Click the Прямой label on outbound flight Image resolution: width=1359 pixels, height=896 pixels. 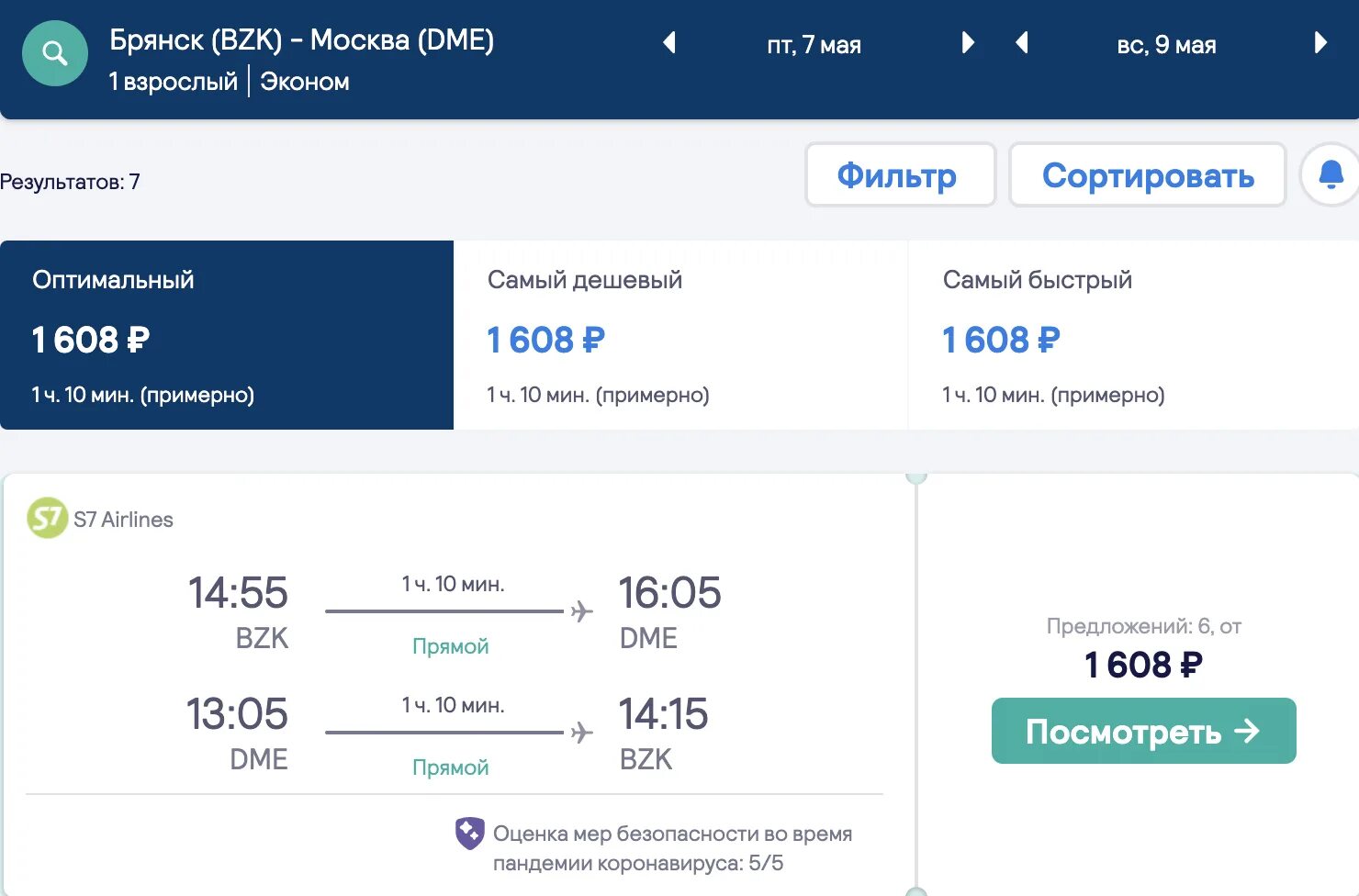coord(451,646)
